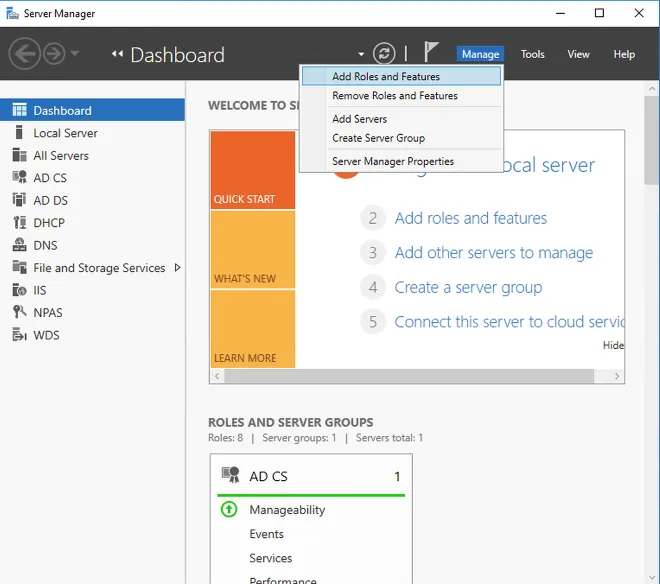660x584 pixels.
Task: Open dropdown arrow beside refresh icon
Action: tap(361, 54)
